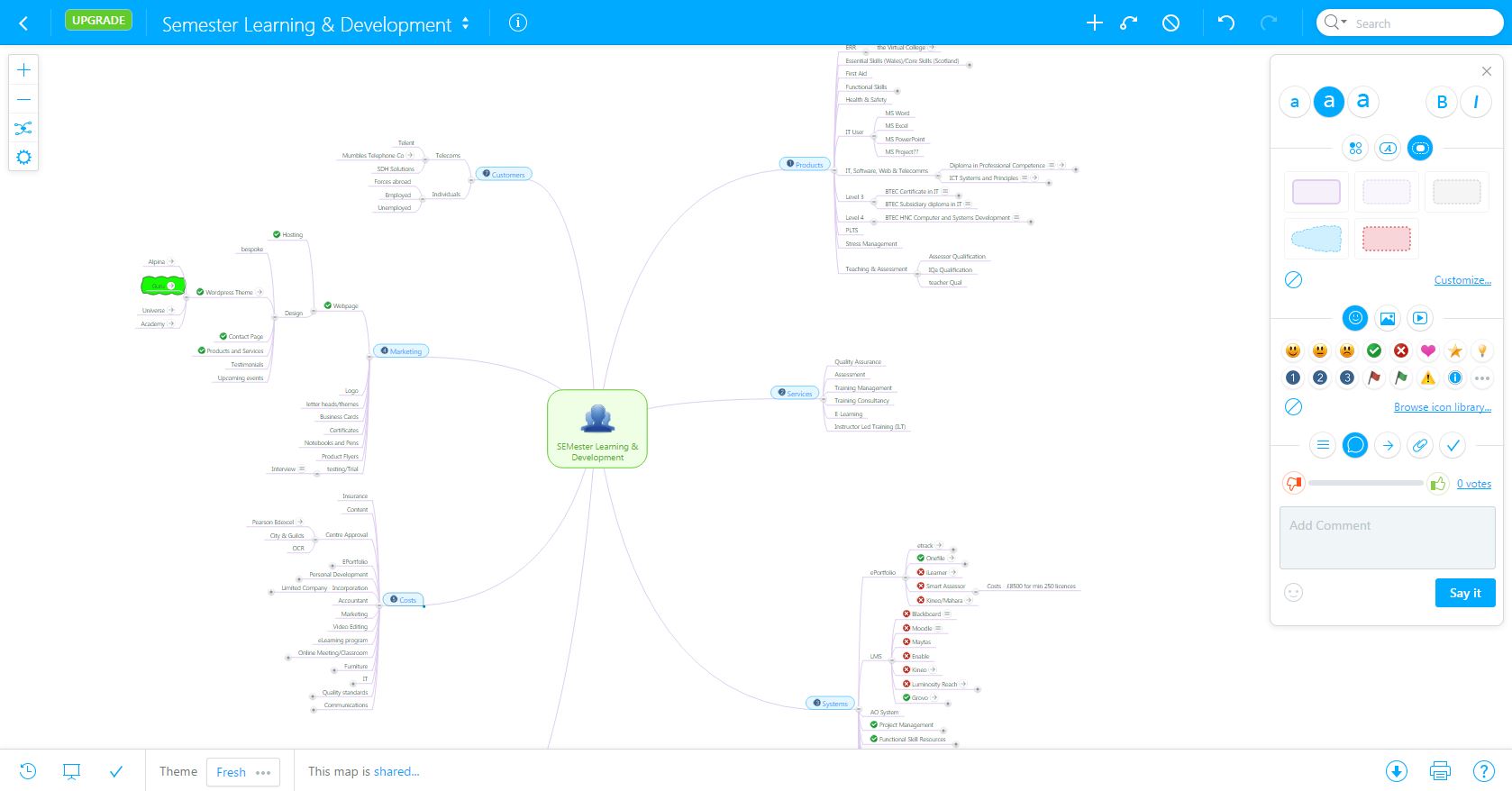
Task: Open the shared... sharing link
Action: click(397, 771)
